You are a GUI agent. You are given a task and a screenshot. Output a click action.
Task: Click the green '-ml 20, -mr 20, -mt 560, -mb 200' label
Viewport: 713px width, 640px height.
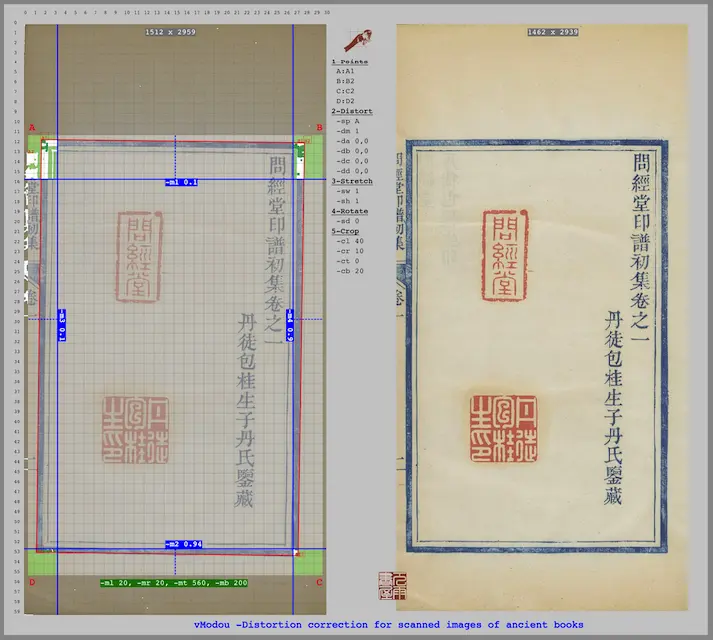point(174,583)
